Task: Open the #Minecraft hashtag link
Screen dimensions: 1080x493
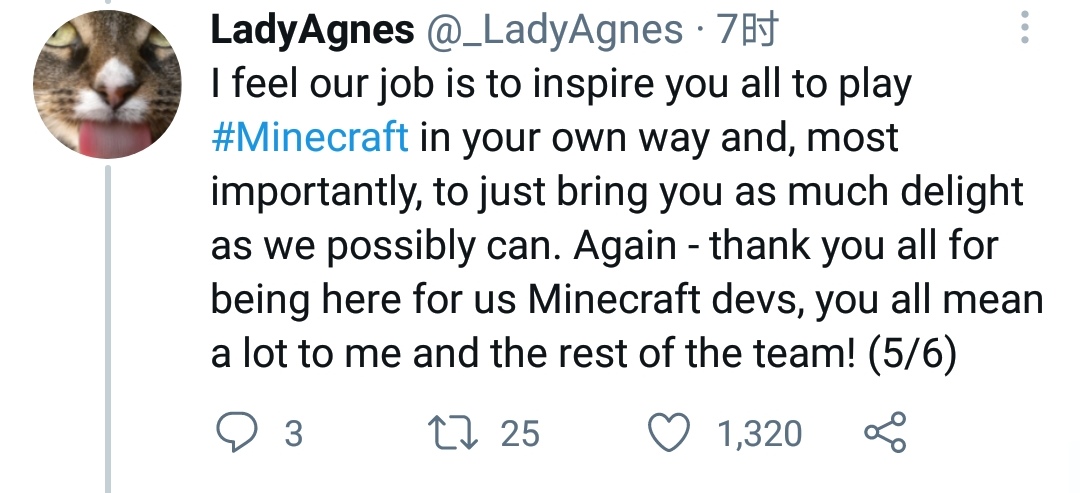Action: (310, 137)
